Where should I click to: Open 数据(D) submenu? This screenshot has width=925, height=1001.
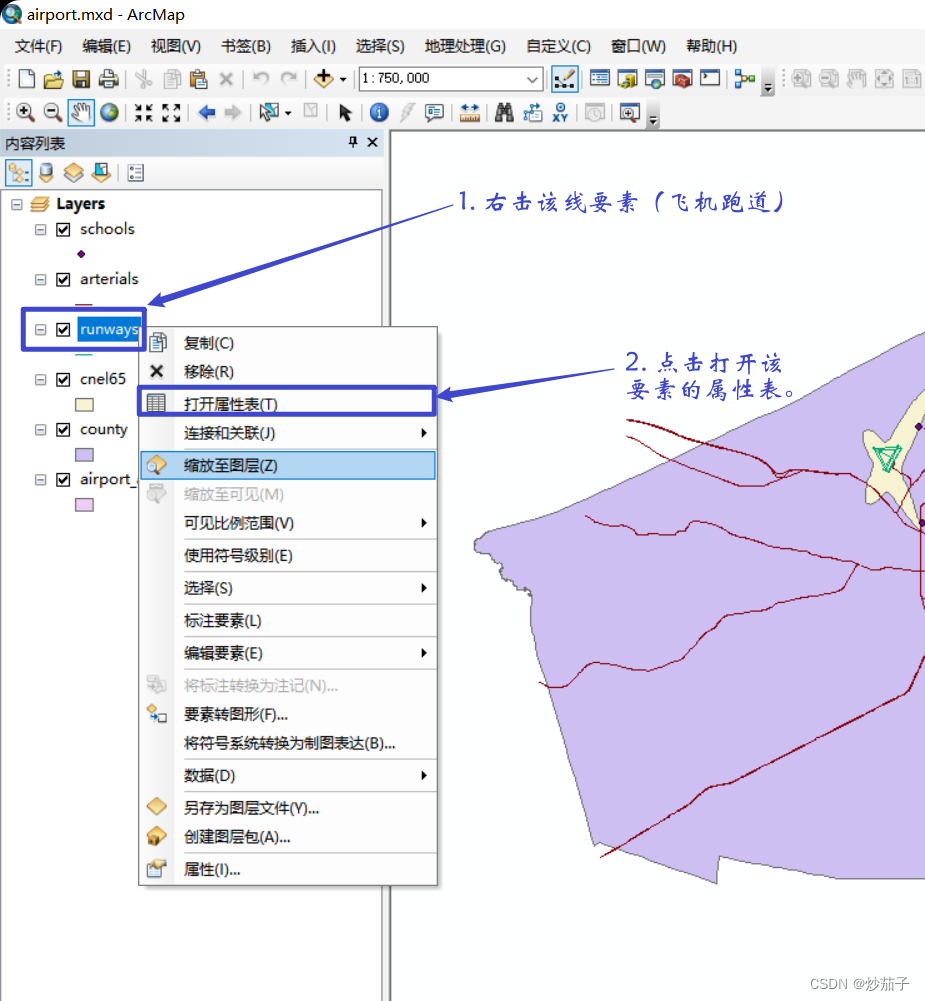(x=287, y=776)
